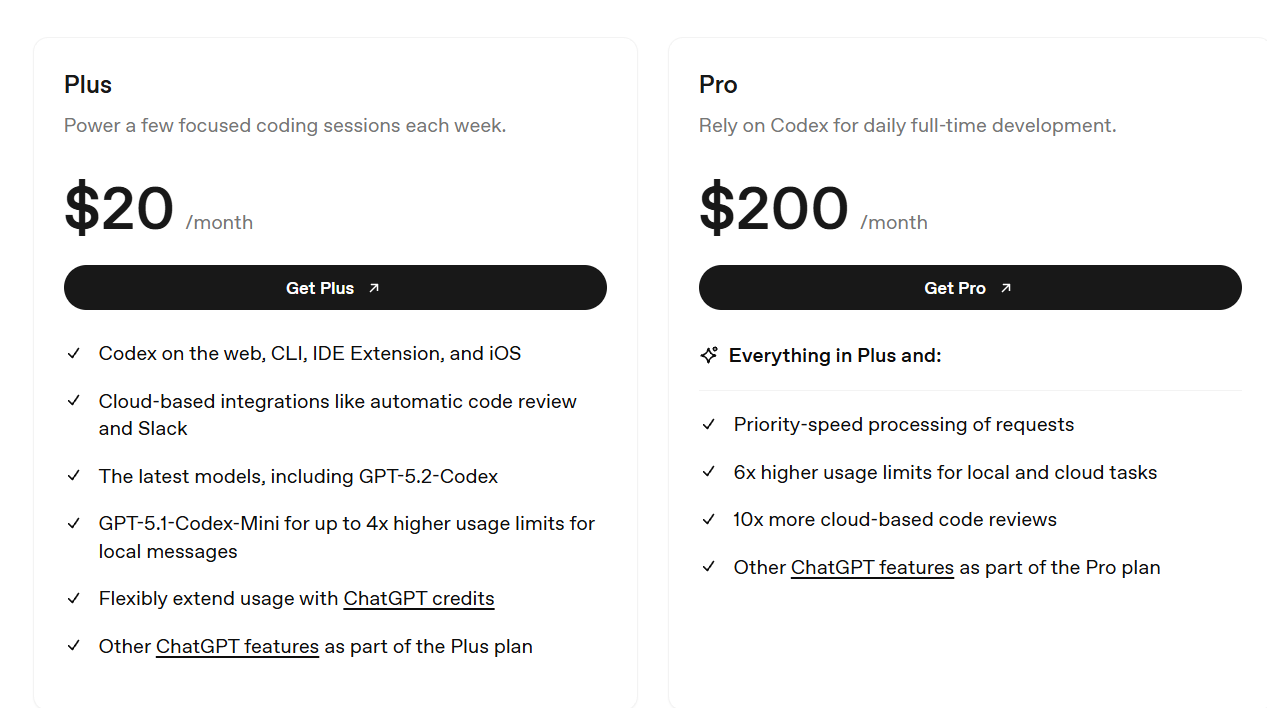Viewport: 1267px width, 708px height.
Task: Click checkmark beside 6x higher usage limits
Action: coord(709,472)
